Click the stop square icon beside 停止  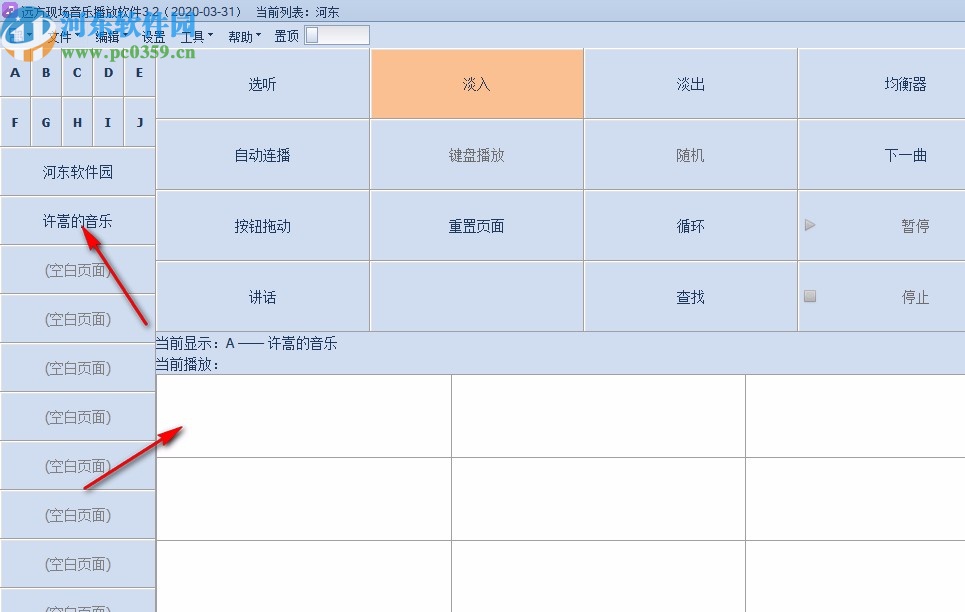pos(812,296)
